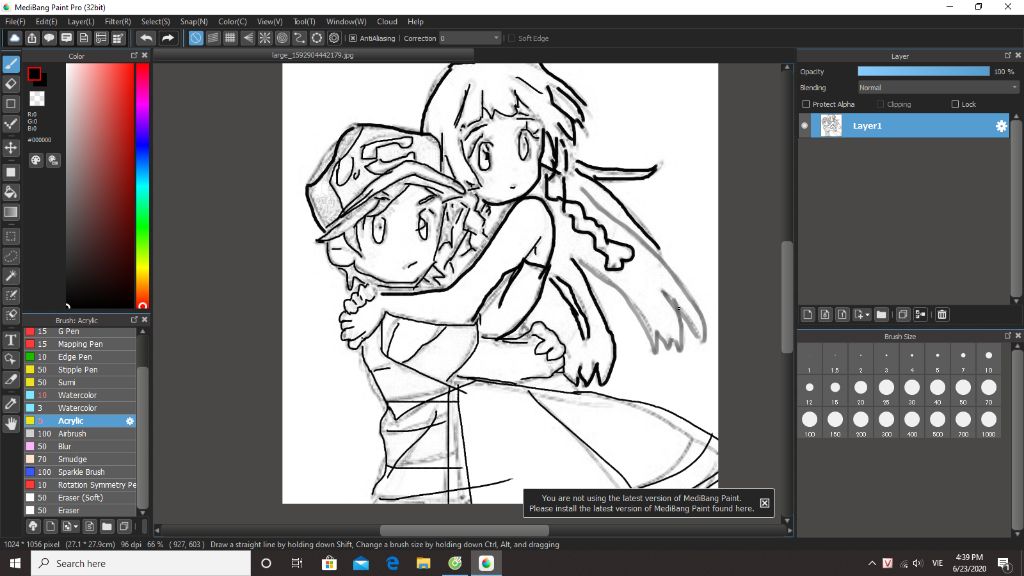The image size is (1024, 576).
Task: Click the Undo arrow in the toolbar
Action: (x=146, y=38)
